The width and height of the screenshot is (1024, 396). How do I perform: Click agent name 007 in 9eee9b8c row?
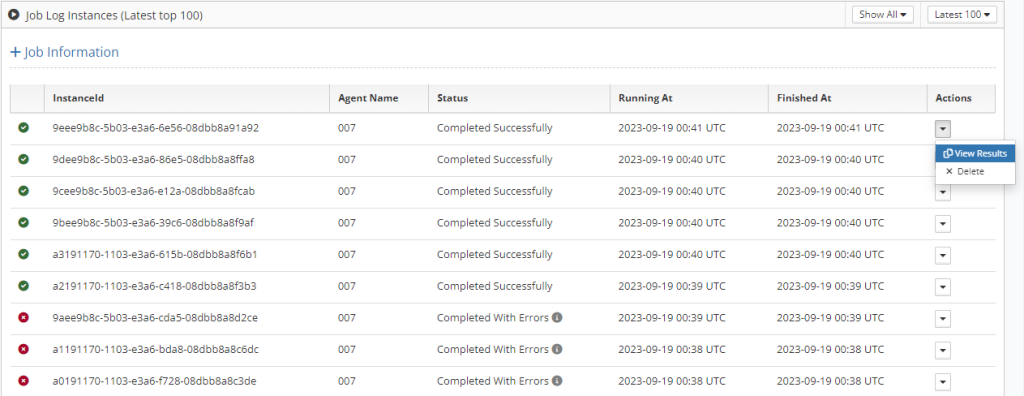click(x=347, y=128)
